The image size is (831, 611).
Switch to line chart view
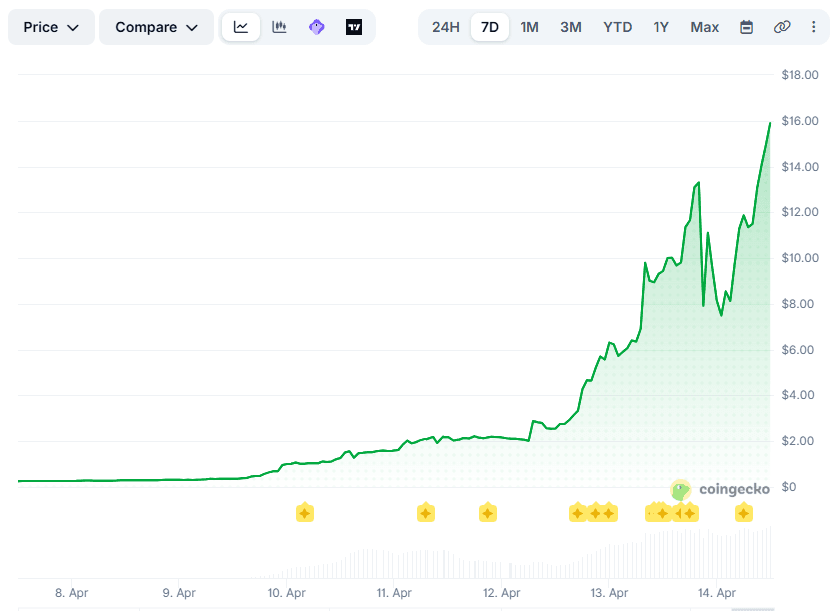click(x=241, y=27)
